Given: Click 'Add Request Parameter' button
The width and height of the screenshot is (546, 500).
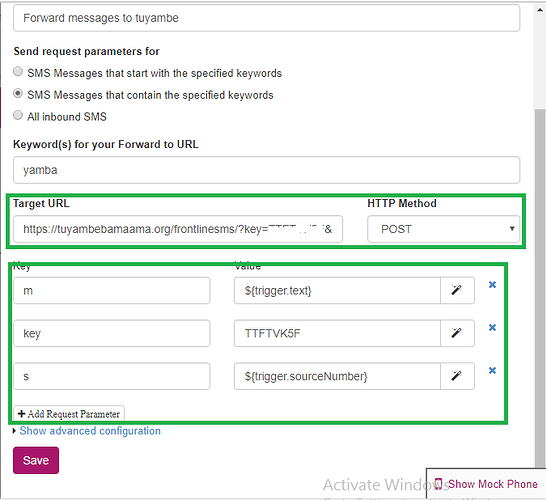Looking at the screenshot, I should click(x=69, y=414).
